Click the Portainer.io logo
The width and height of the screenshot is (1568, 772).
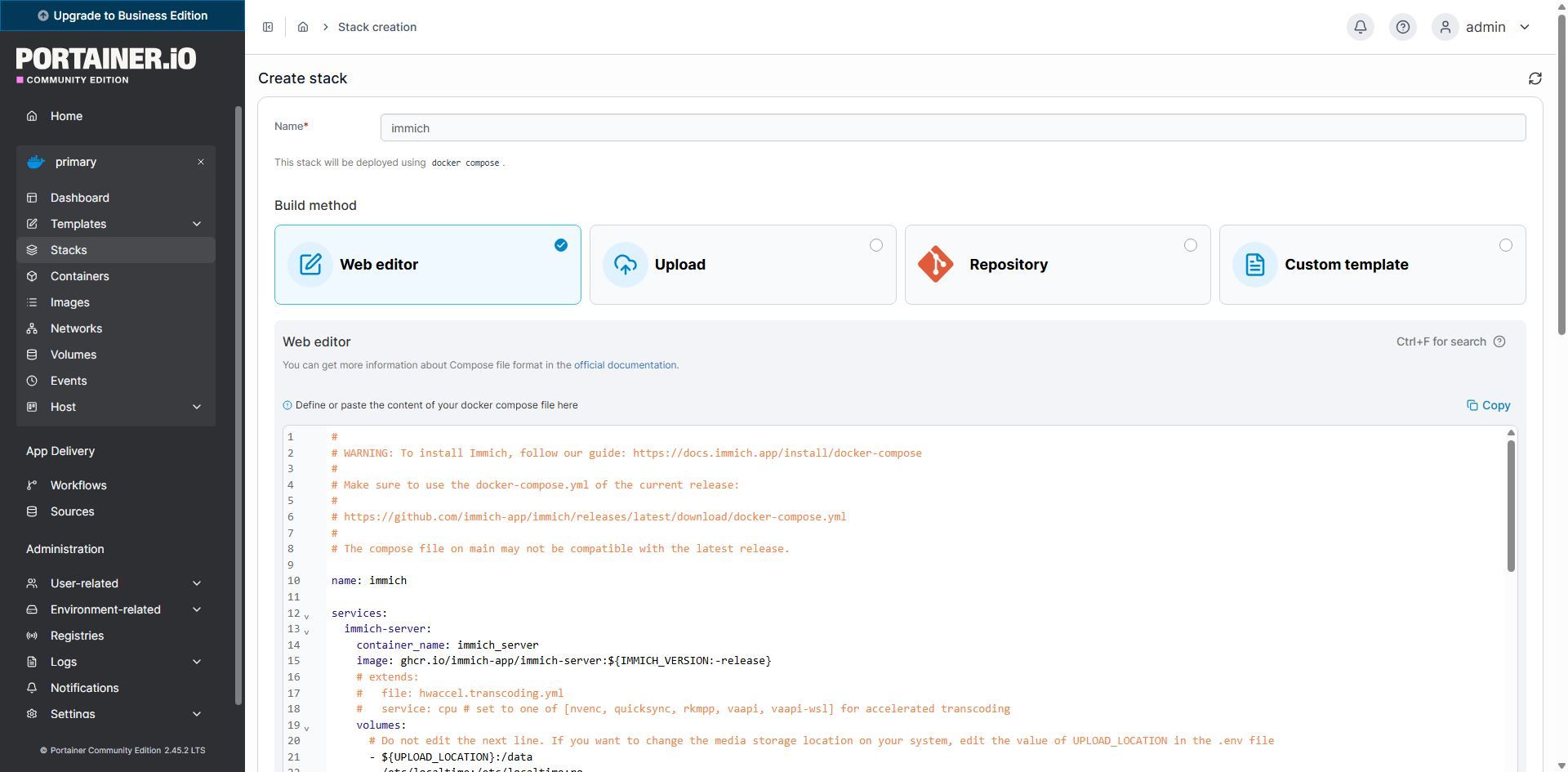(106, 65)
